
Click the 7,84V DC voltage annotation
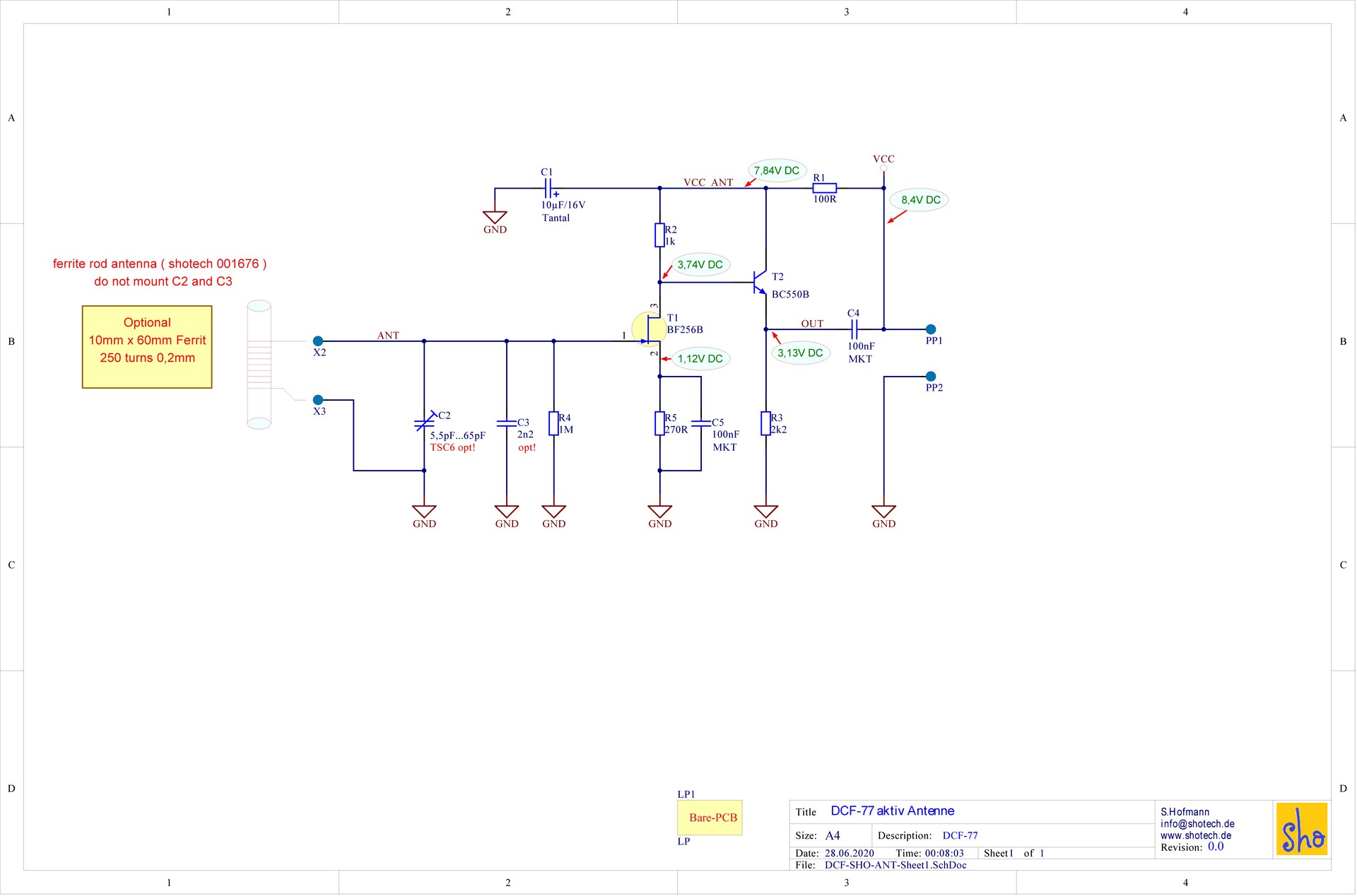(776, 170)
